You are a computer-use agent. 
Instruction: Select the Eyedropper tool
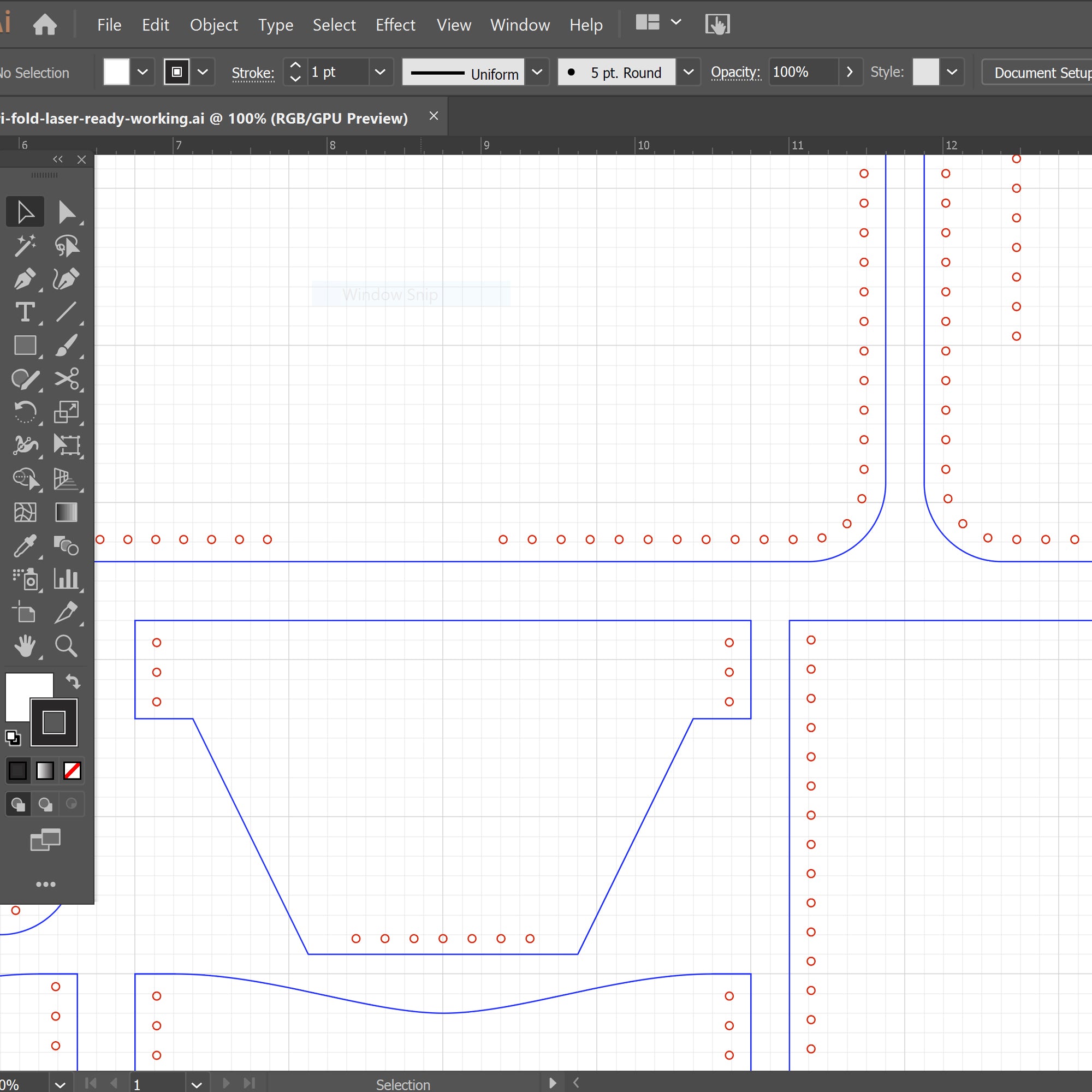(25, 546)
